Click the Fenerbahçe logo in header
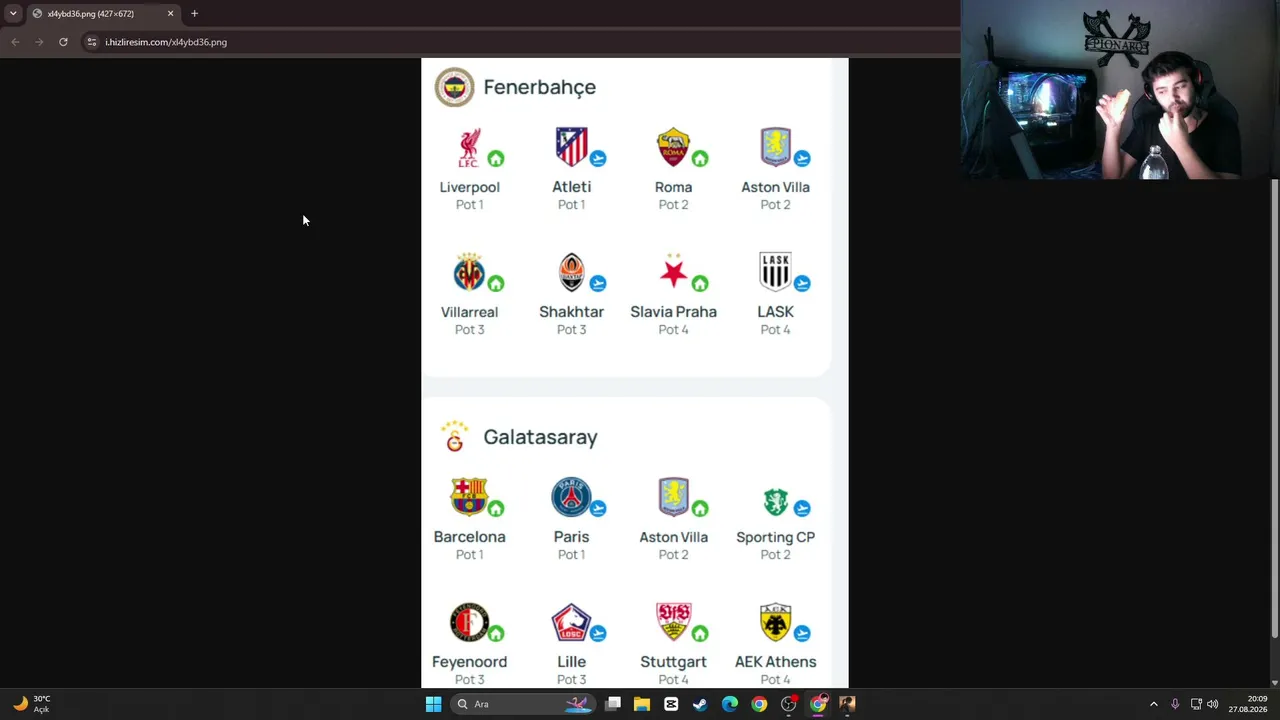This screenshot has width=1280, height=720. click(x=454, y=87)
